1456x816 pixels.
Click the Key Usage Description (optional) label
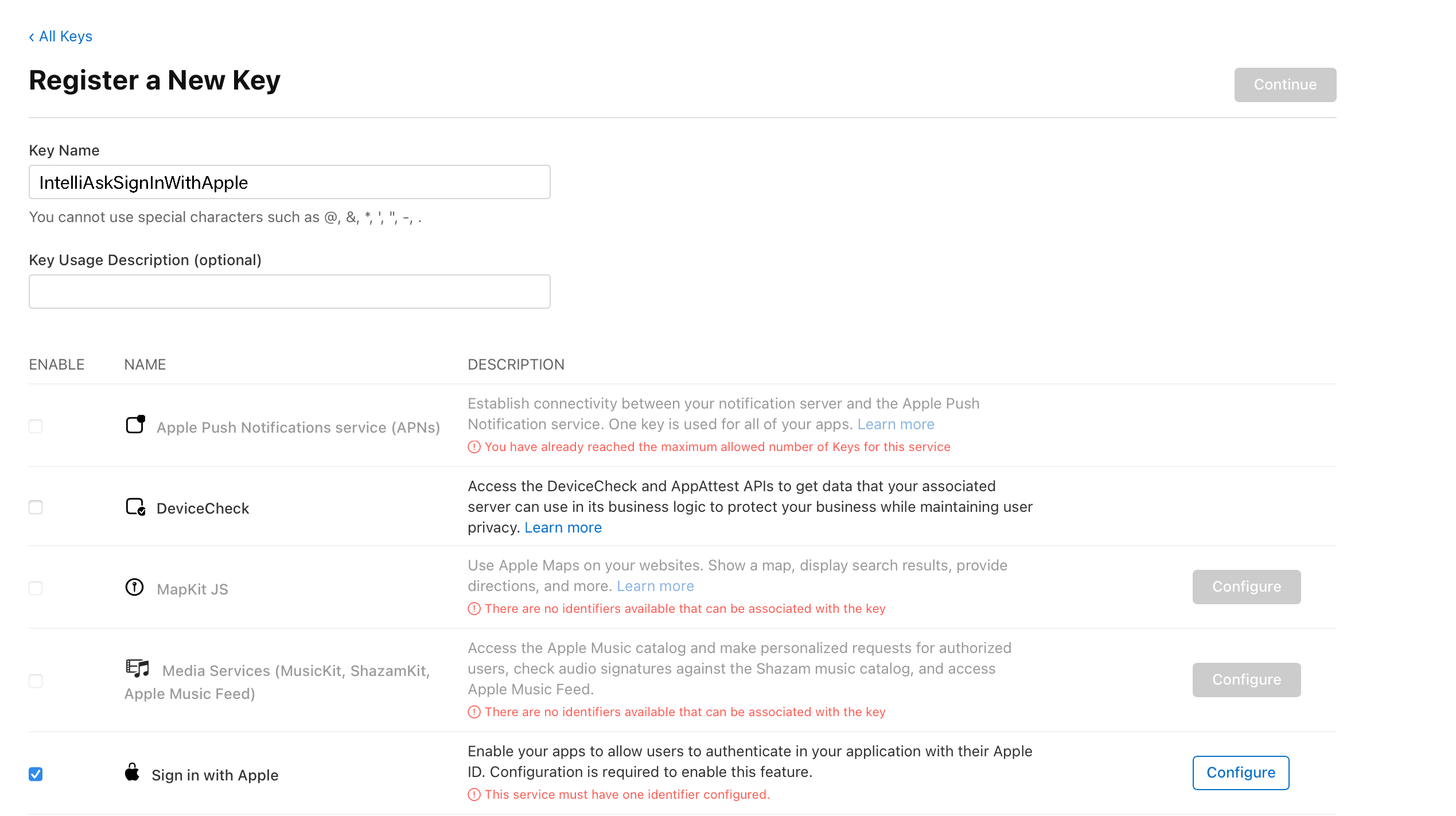(145, 260)
